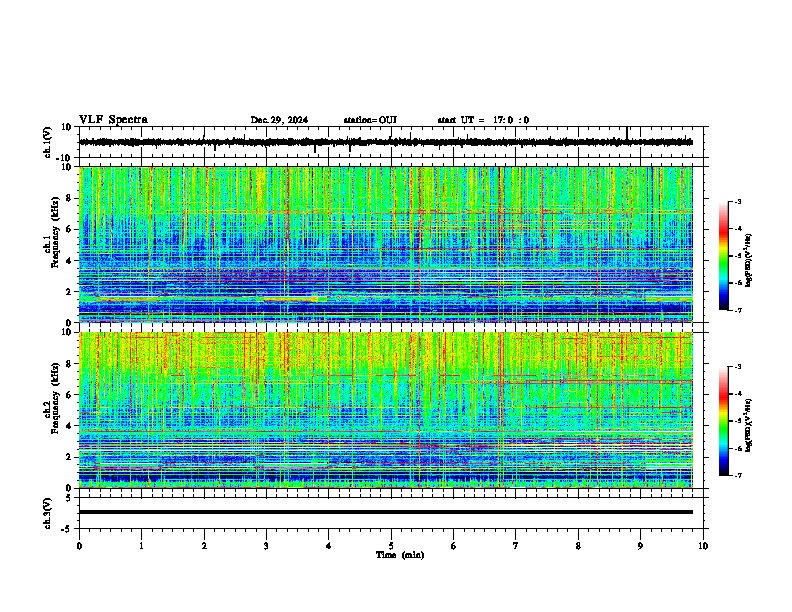Screen dimensions: 792x612
Task: Click the "2" kHz tick of ch.2 spectrogram
Action: pos(69,457)
